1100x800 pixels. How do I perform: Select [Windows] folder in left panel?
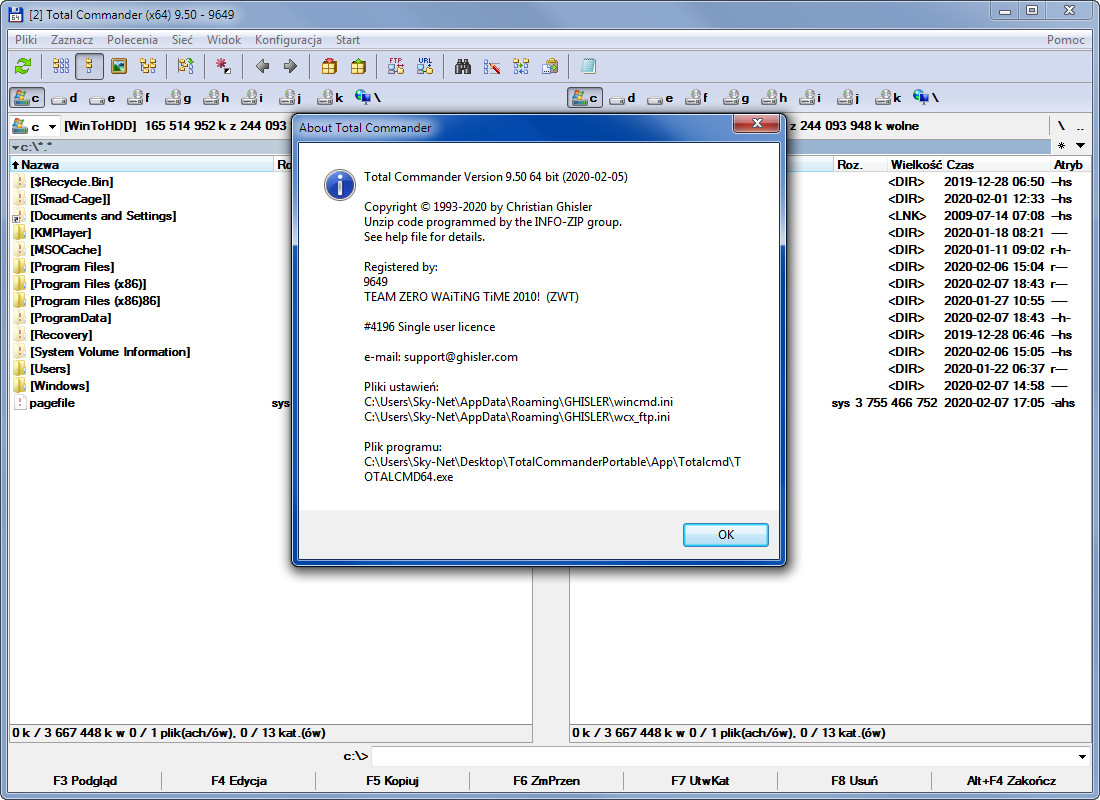(60, 386)
